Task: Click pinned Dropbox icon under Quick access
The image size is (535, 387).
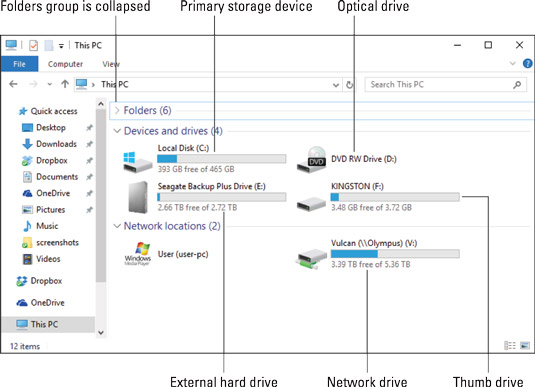Action: click(x=27, y=160)
